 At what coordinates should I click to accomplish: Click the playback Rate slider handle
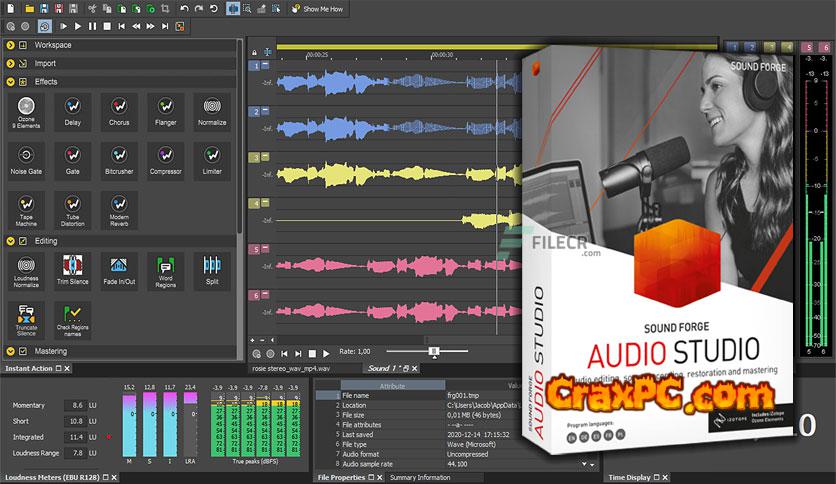click(433, 352)
